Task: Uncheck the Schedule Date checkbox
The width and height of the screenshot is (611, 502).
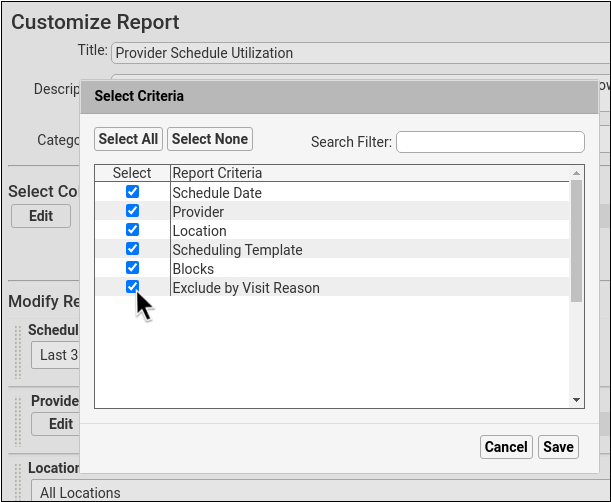Action: click(132, 192)
